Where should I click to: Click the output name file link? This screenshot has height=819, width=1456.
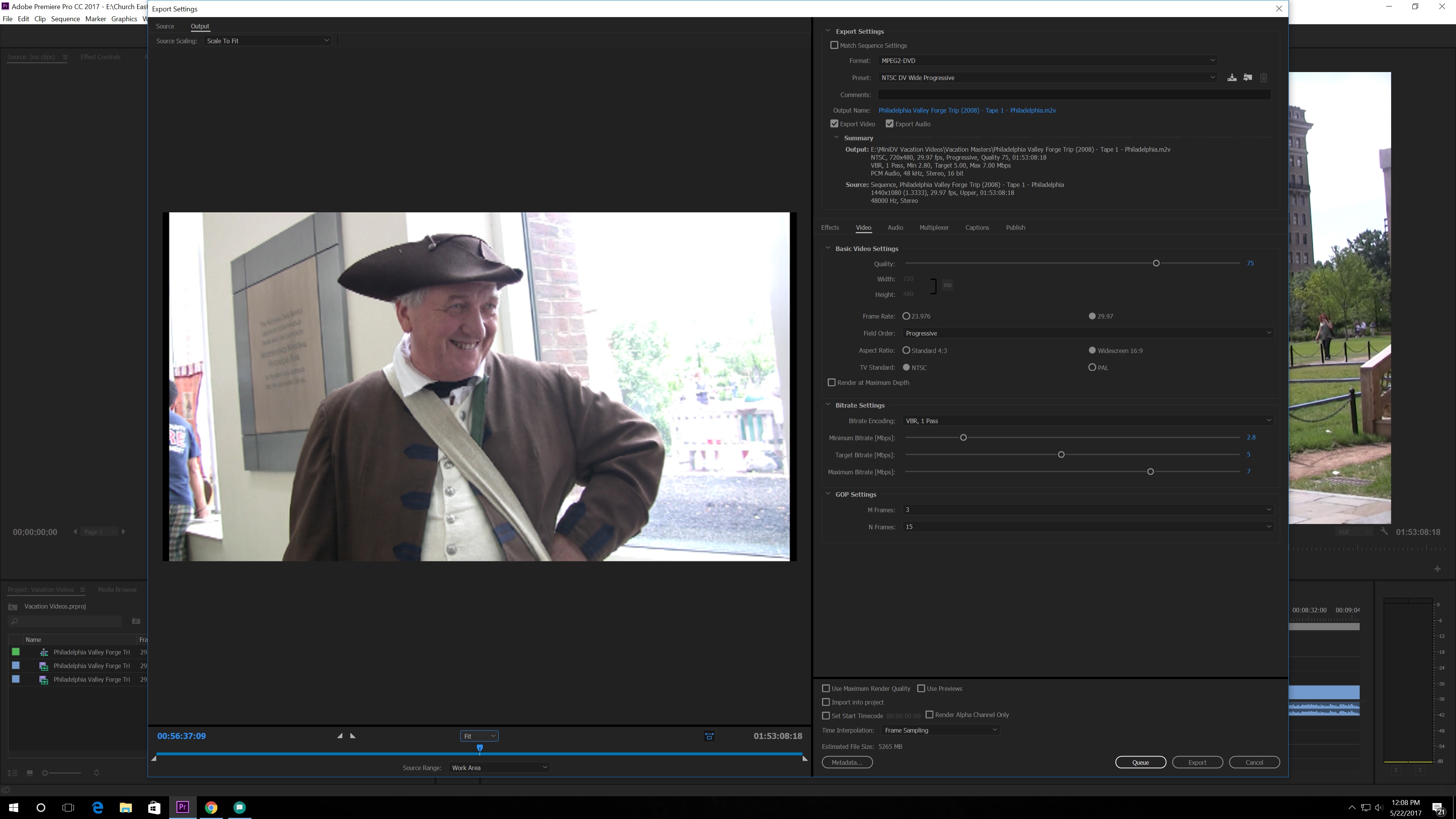[x=967, y=110]
